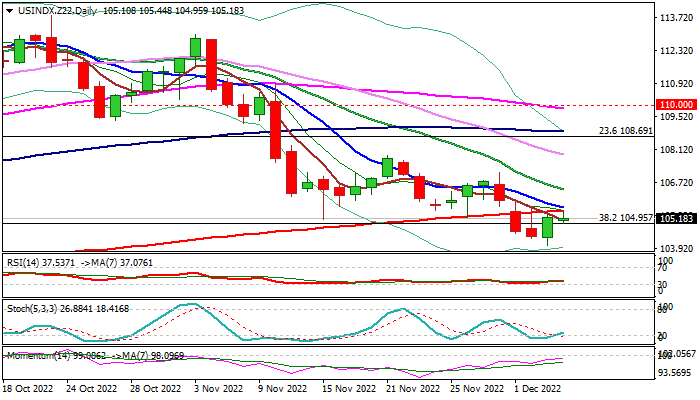The height and width of the screenshot is (400, 700).
Task: Click the 113.720 price axis label
Action: [x=678, y=18]
